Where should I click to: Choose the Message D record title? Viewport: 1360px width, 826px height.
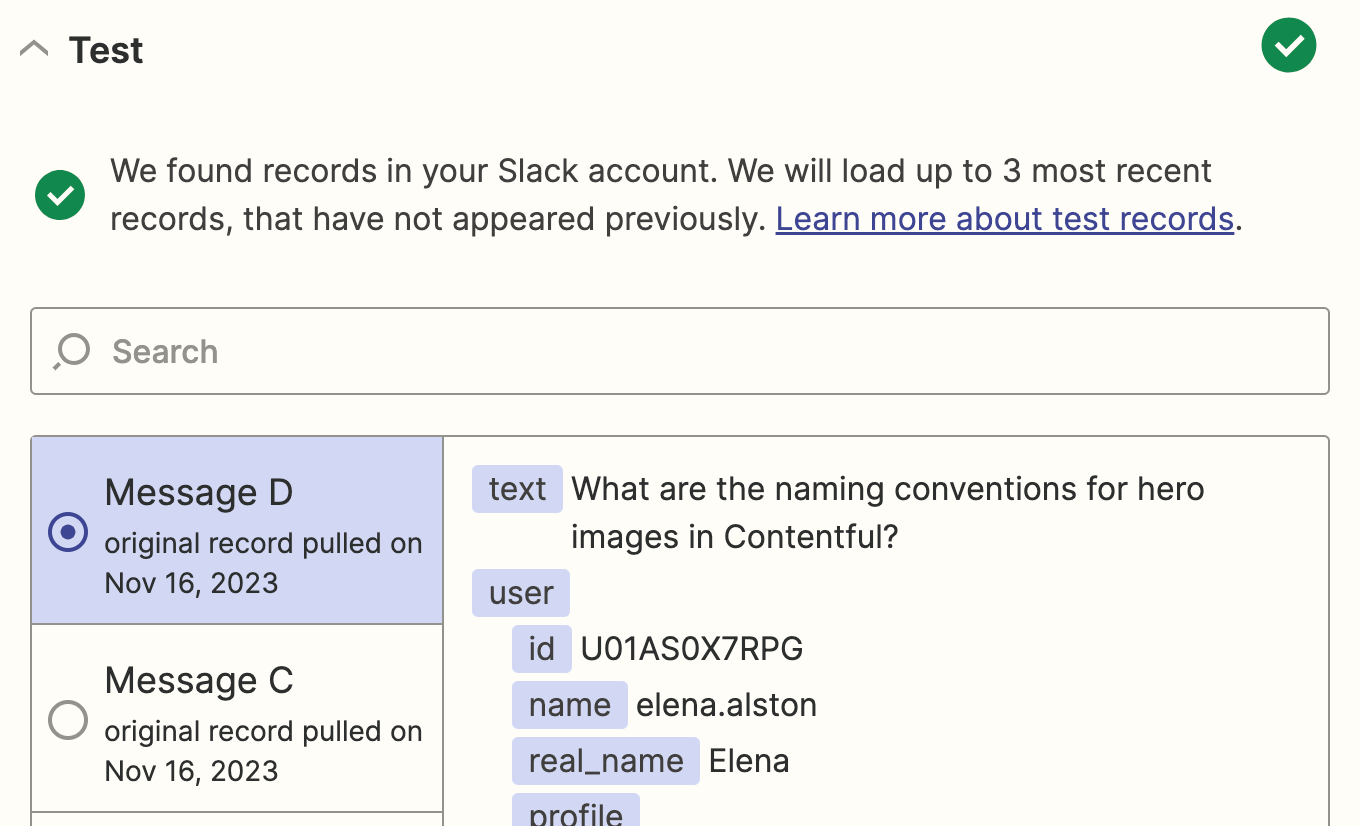click(x=198, y=492)
